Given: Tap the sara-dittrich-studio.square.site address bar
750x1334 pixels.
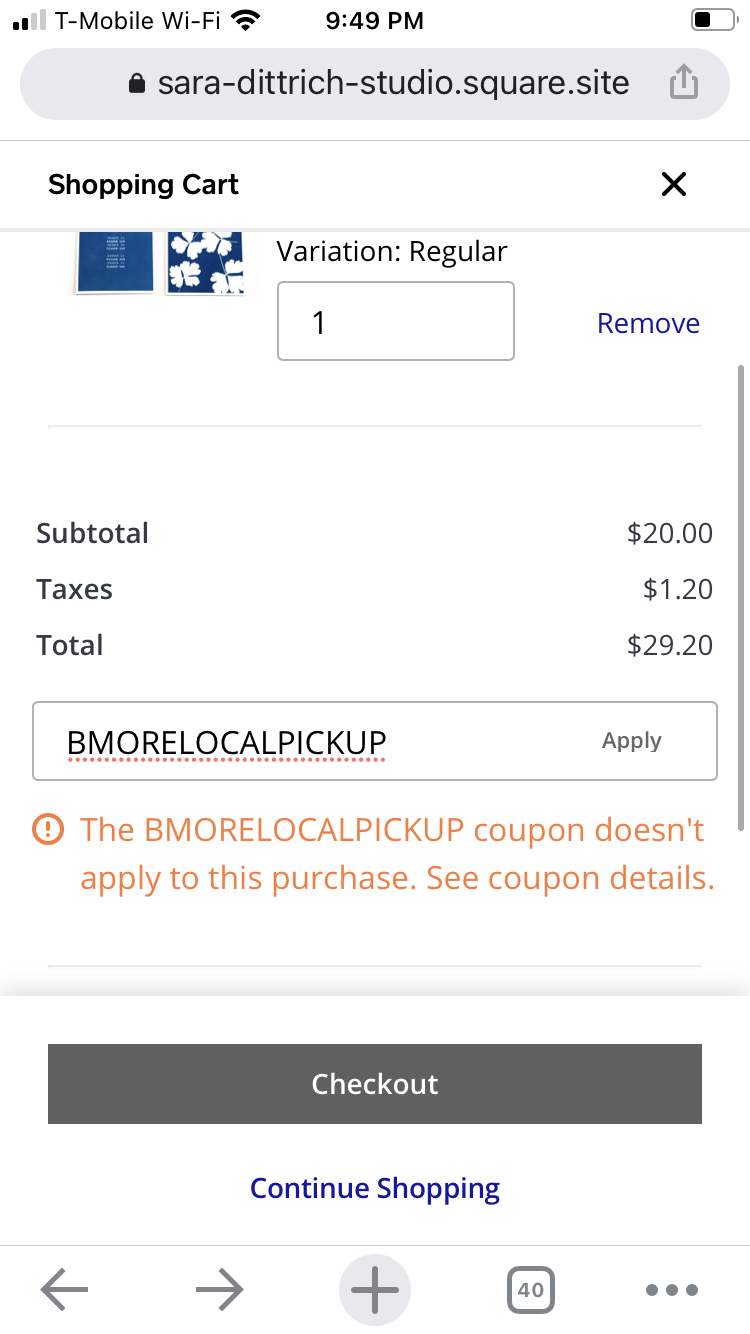Looking at the screenshot, I should point(393,84).
